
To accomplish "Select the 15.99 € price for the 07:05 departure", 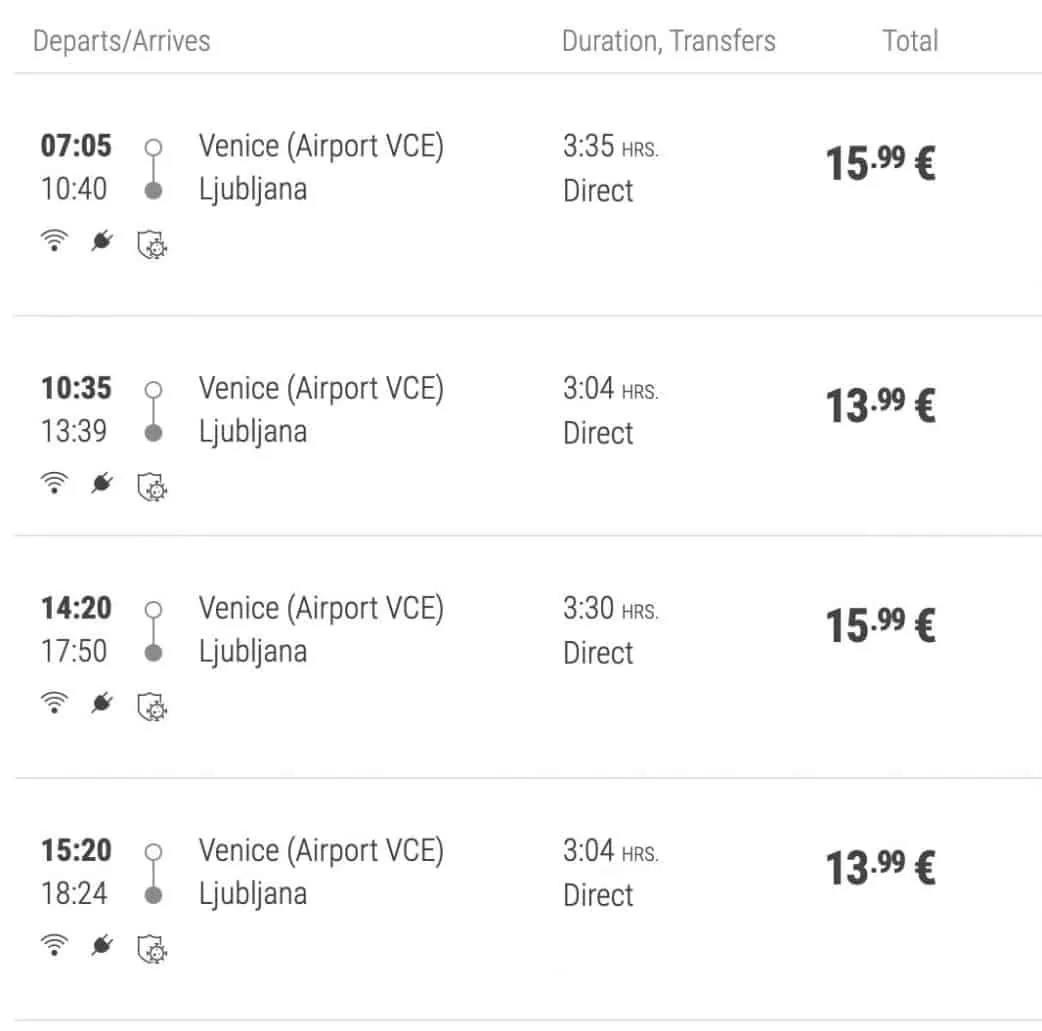I will [x=879, y=163].
